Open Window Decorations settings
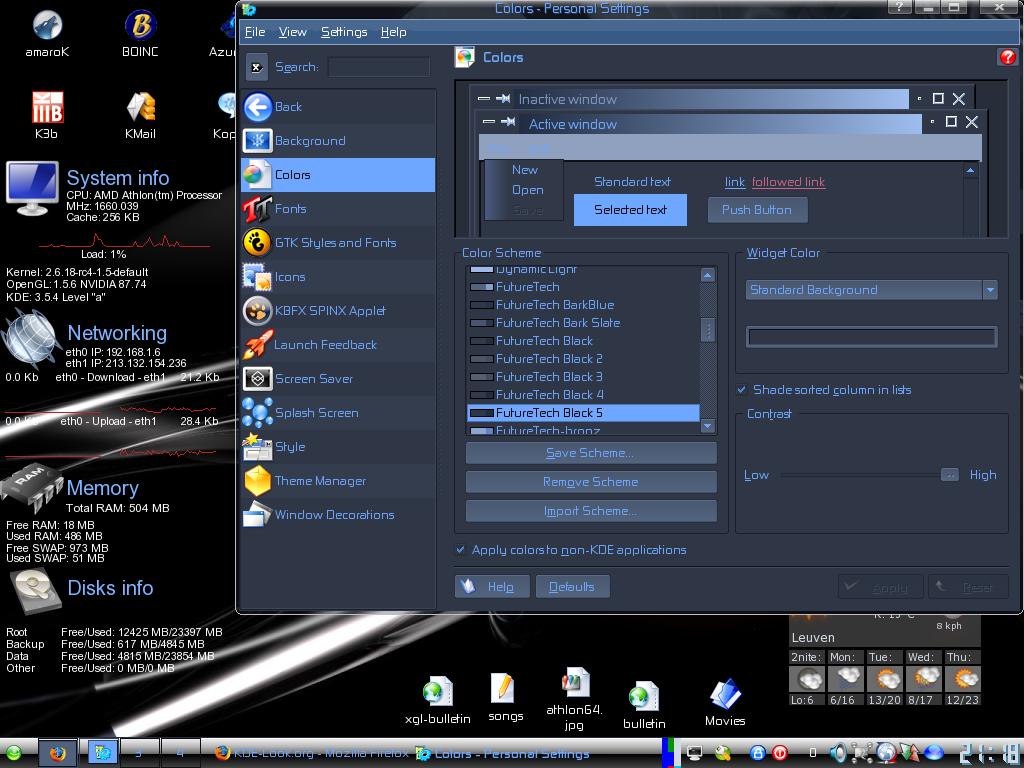The width and height of the screenshot is (1024, 768). [338, 514]
